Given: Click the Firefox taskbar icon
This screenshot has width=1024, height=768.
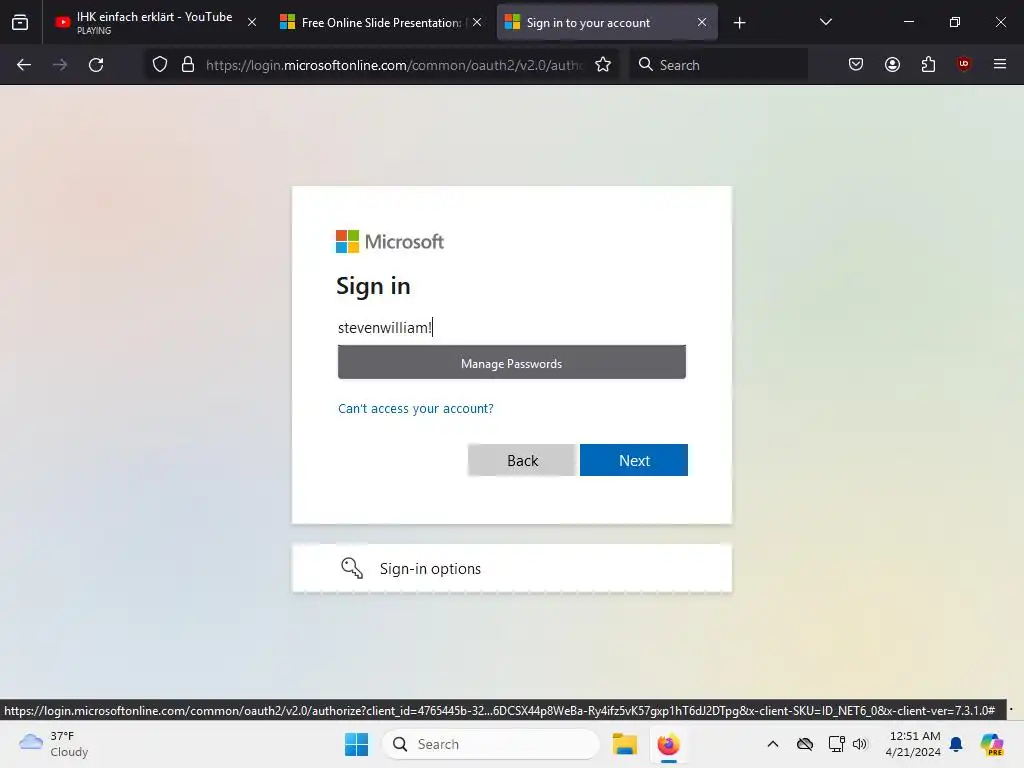Looking at the screenshot, I should point(669,744).
